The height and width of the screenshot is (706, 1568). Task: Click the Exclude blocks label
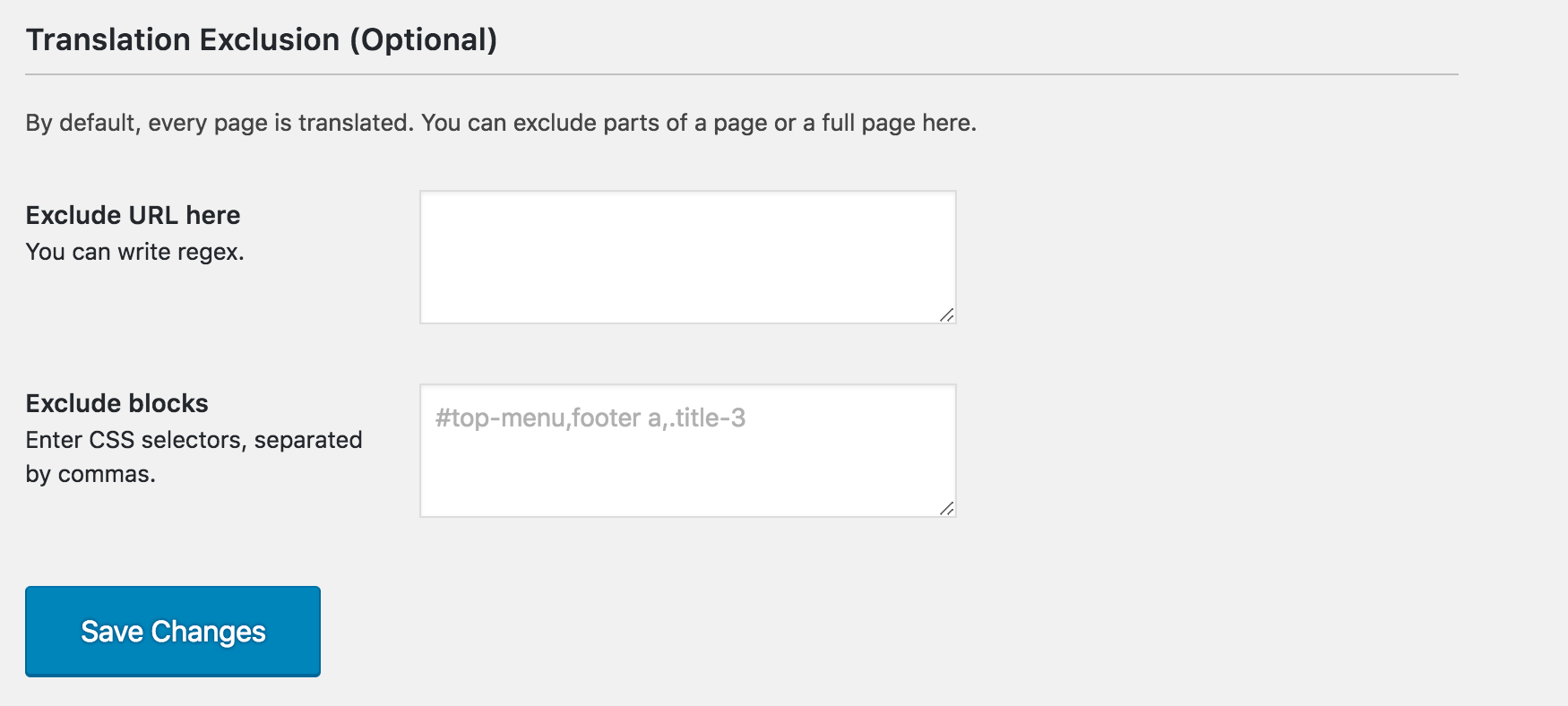pyautogui.click(x=116, y=403)
